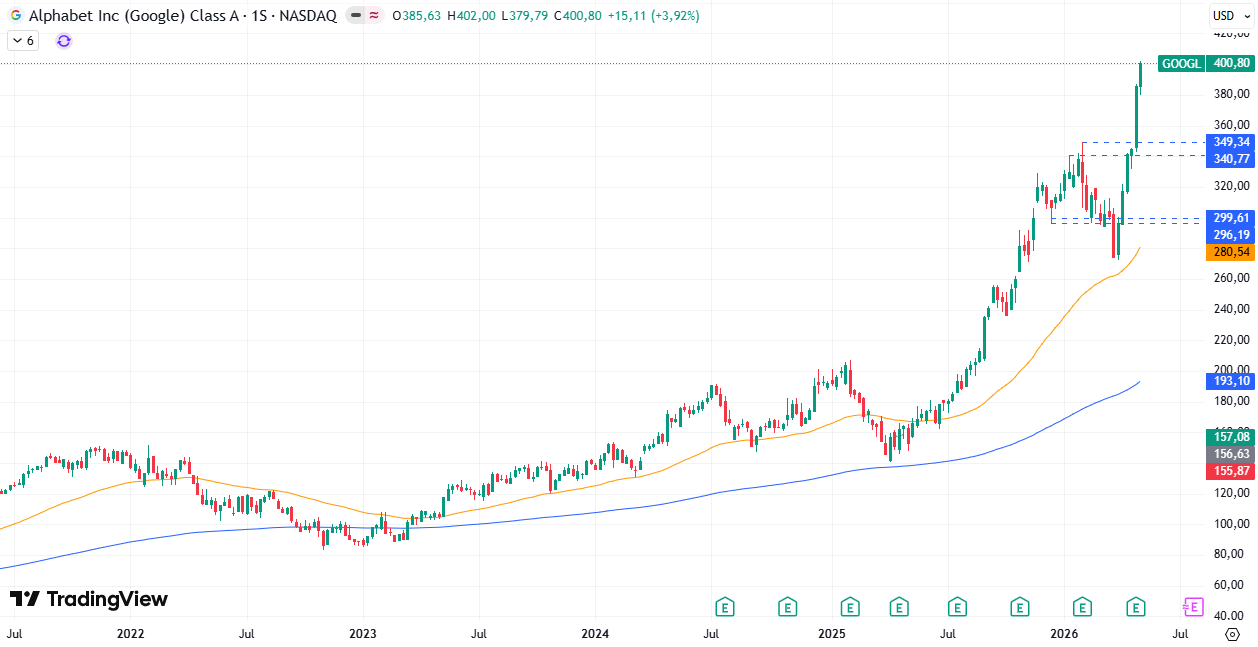This screenshot has height=647, width=1258.
Task: Click the TradingView logo
Action: (89, 599)
